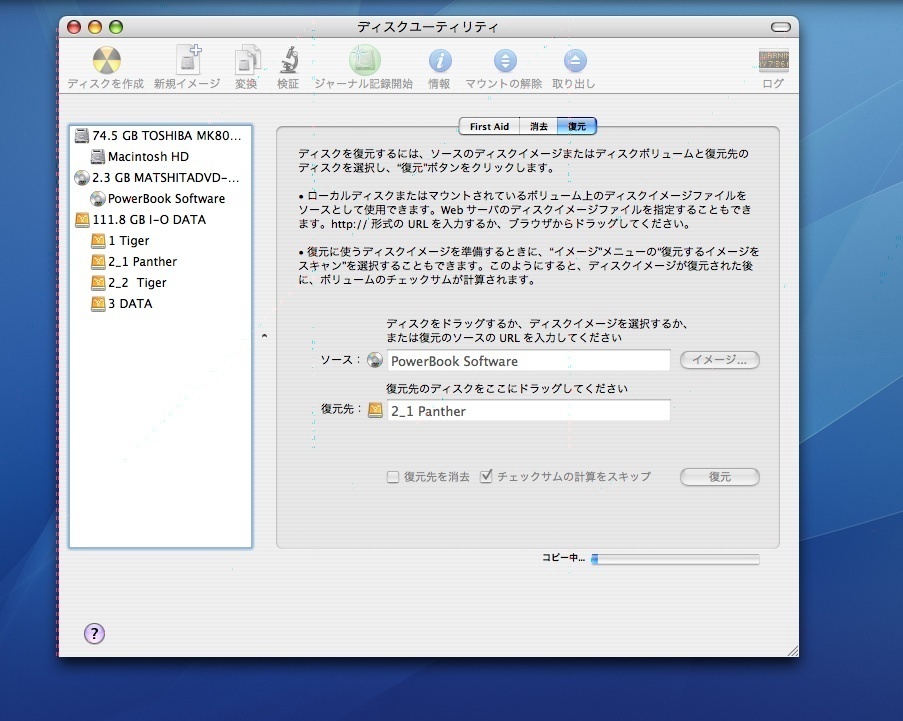Image resolution: width=903 pixels, height=721 pixels.
Task: Switch to the 復元 (Restore) tab
Action: click(x=576, y=126)
